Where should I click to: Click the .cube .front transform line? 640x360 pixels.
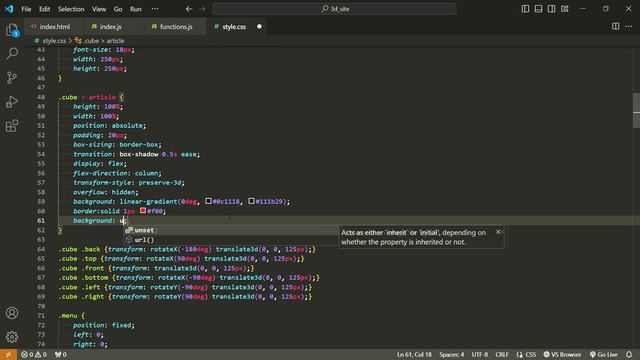pos(156,268)
